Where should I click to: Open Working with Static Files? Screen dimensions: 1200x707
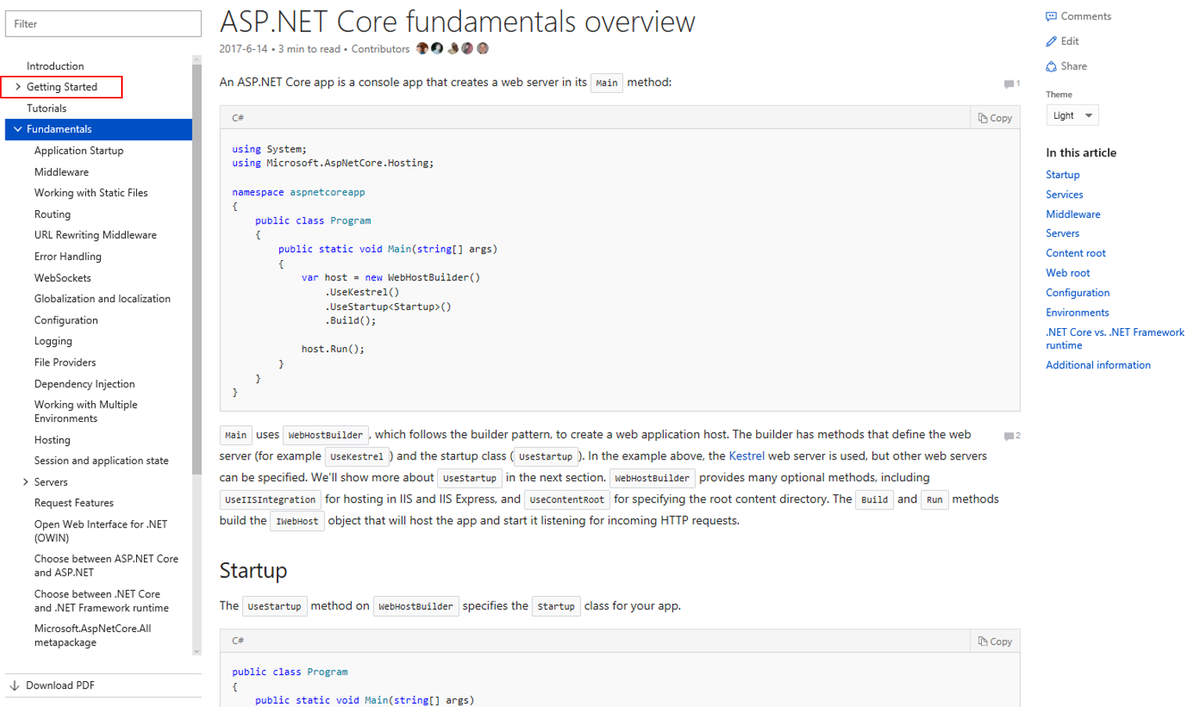click(x=91, y=193)
